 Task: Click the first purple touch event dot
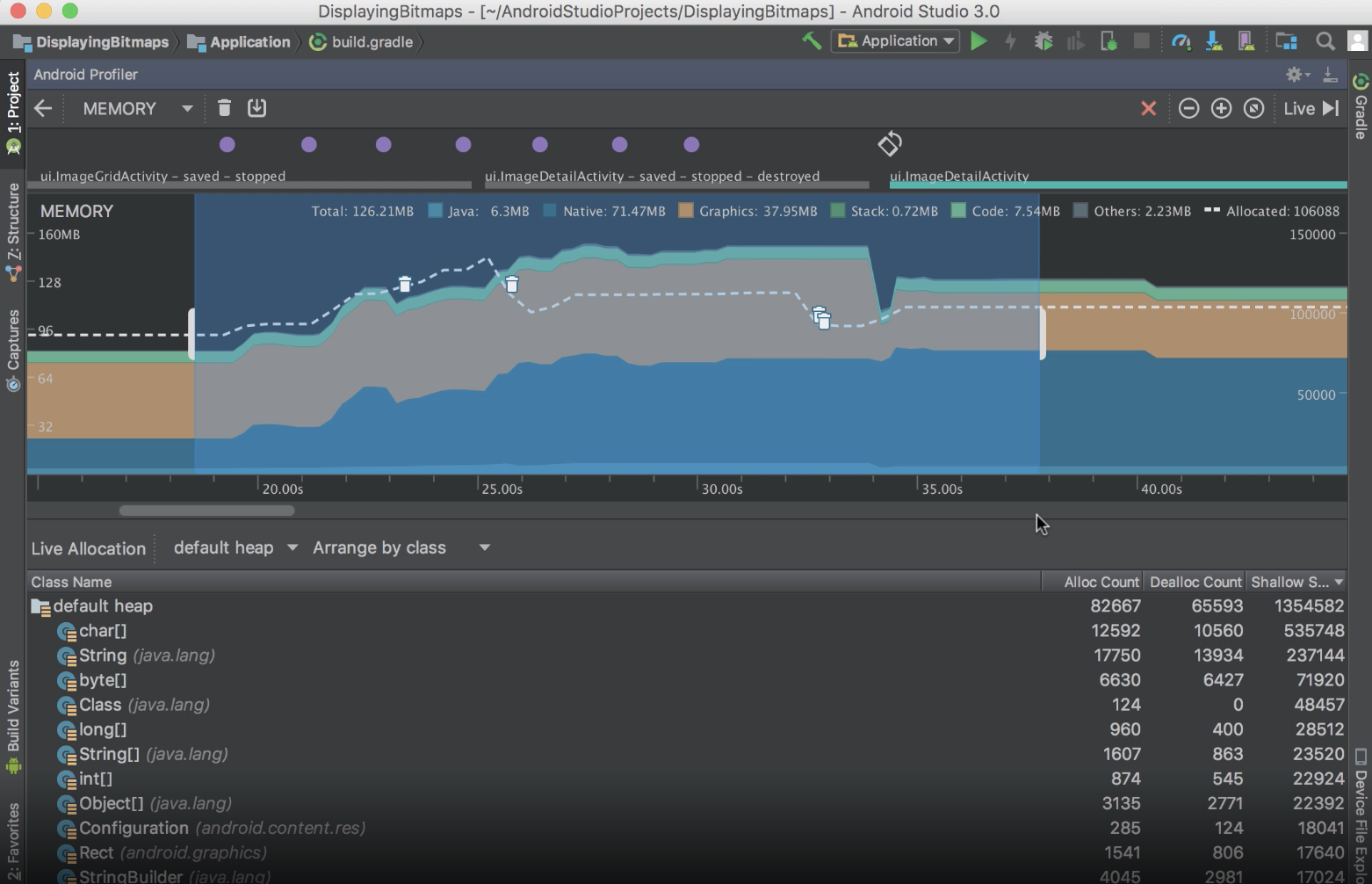(227, 144)
